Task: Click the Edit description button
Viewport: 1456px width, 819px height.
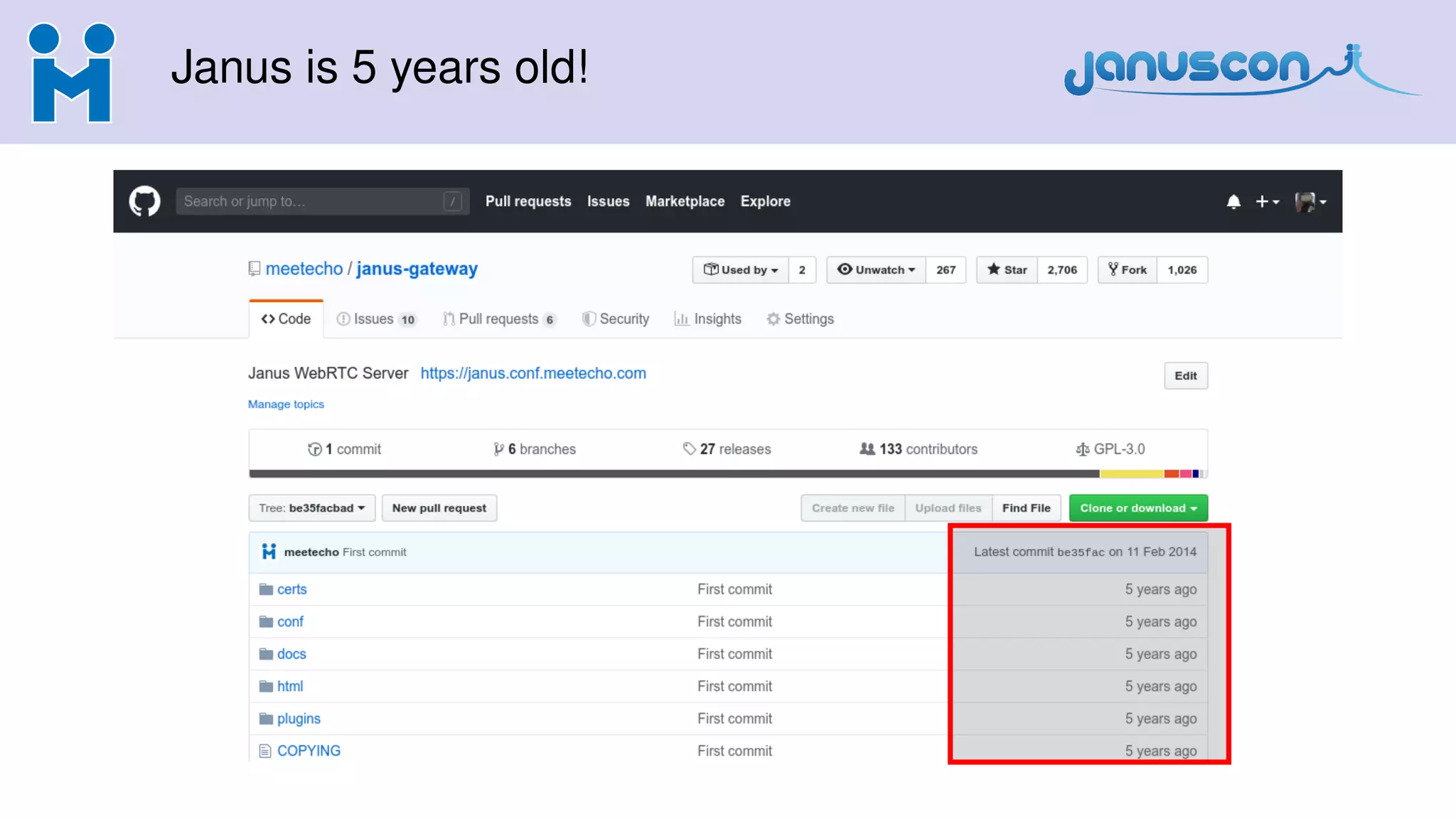Action: [1185, 376]
